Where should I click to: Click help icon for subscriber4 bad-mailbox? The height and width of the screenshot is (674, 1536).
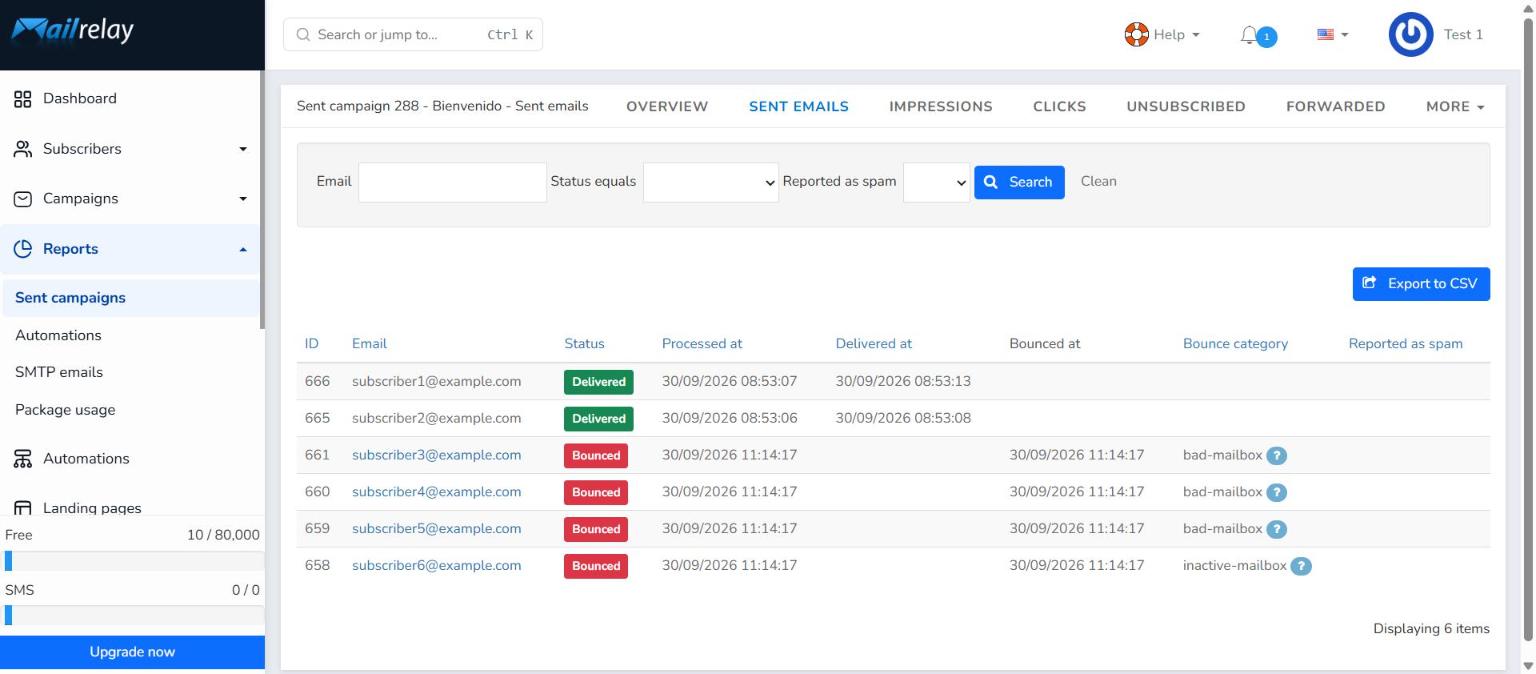pos(1277,493)
